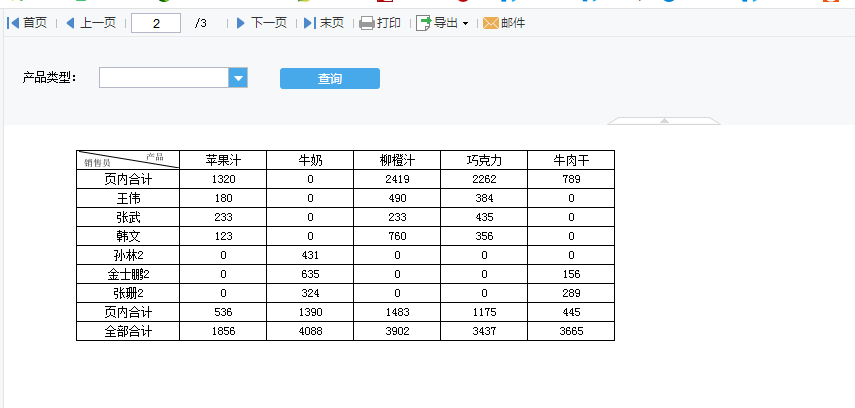This screenshot has width=855, height=408.
Task: Collapse the parameter panel with triangle handle
Action: (664, 121)
